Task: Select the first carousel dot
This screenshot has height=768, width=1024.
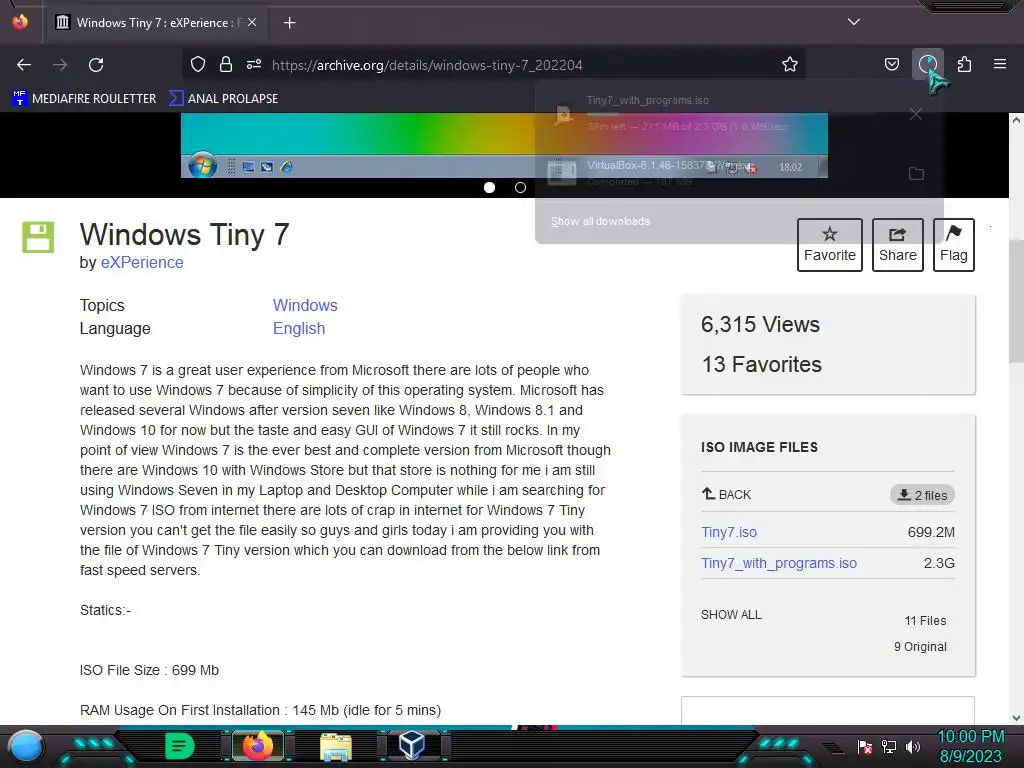Action: coord(489,187)
